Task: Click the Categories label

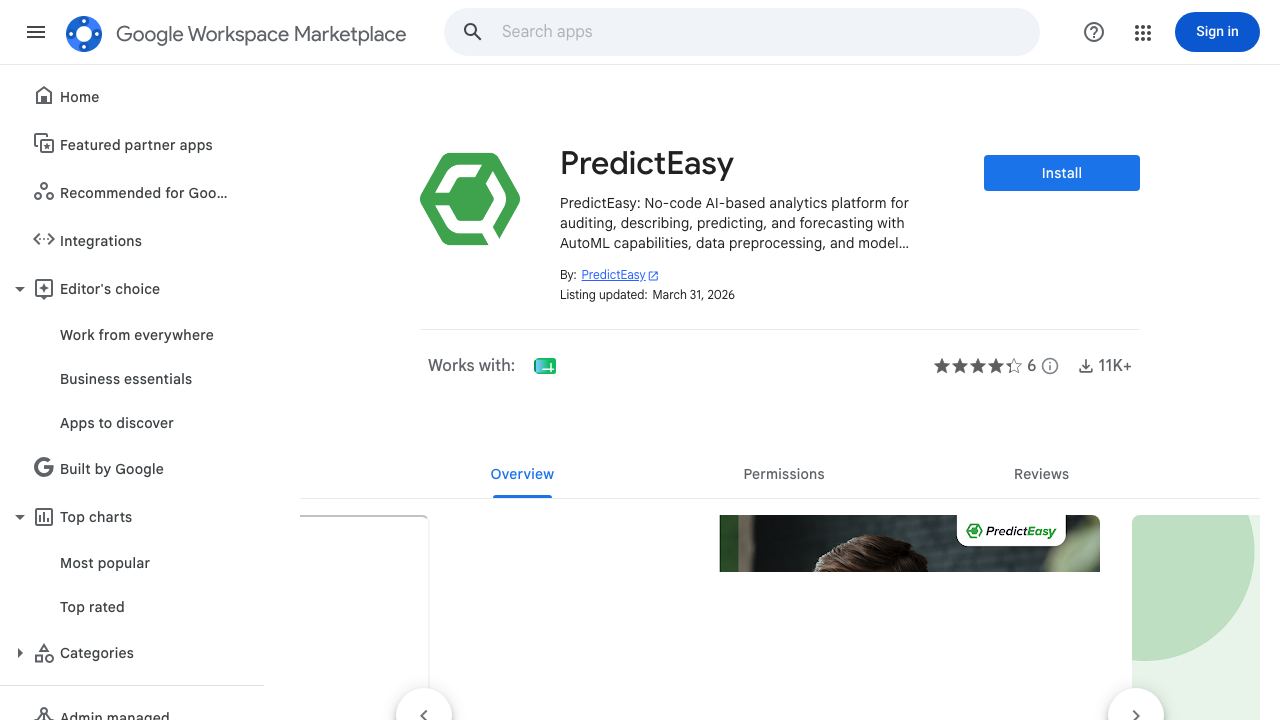Action: (x=97, y=653)
